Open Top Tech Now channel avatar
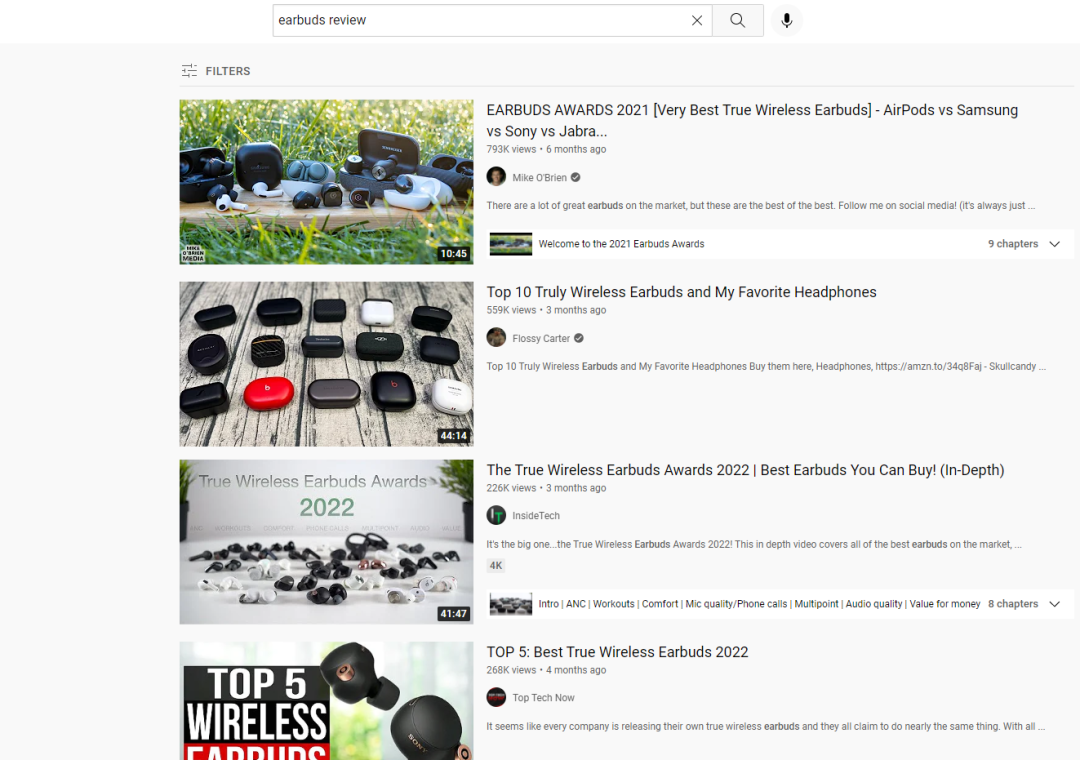Viewport: 1080px width, 760px height. click(x=496, y=697)
